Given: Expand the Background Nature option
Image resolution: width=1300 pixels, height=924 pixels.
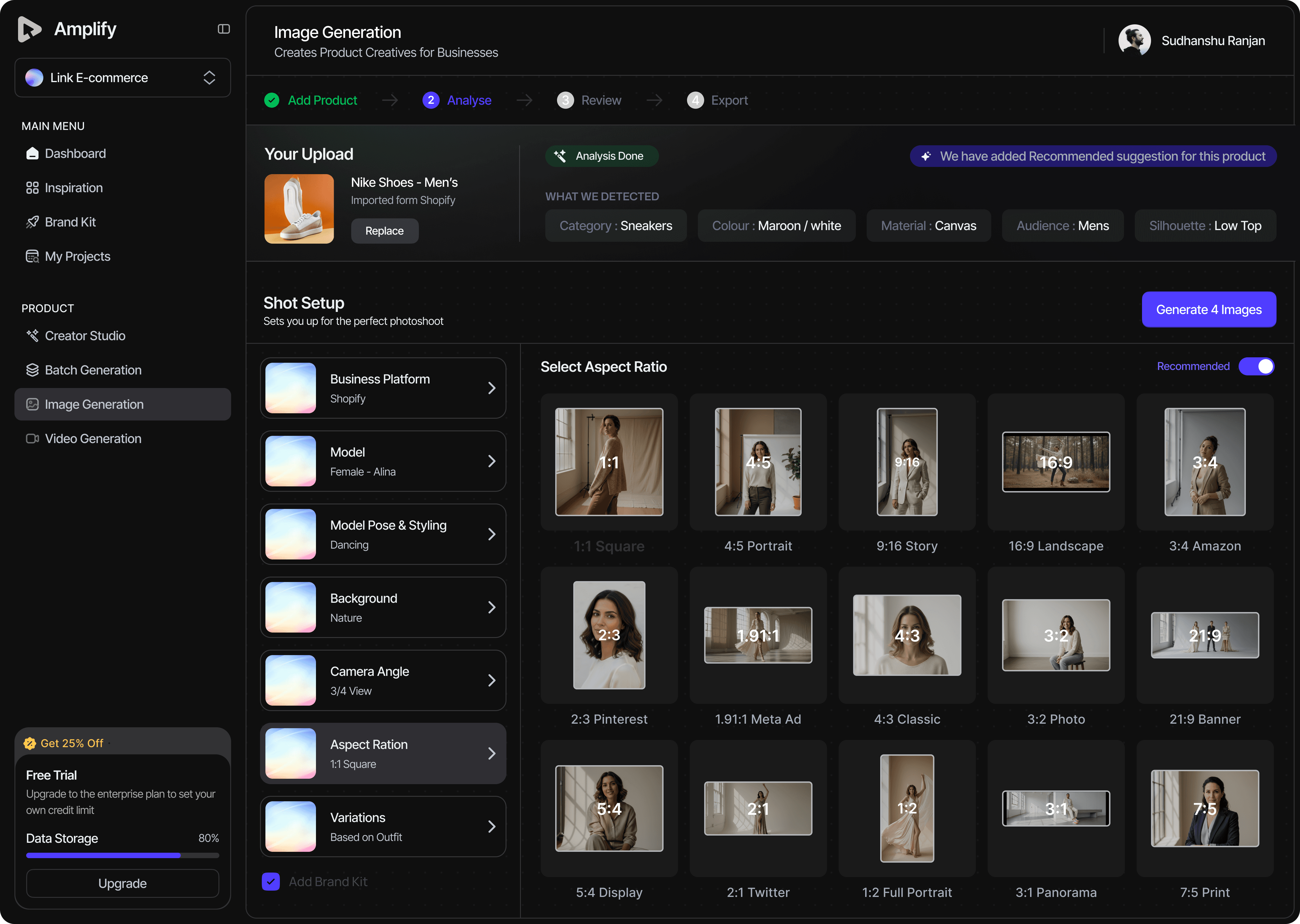Looking at the screenshot, I should pyautogui.click(x=383, y=607).
